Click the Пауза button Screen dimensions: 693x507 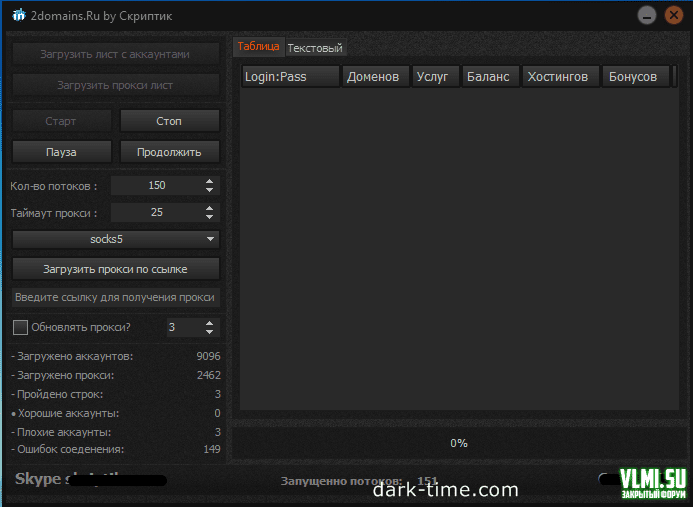61,152
